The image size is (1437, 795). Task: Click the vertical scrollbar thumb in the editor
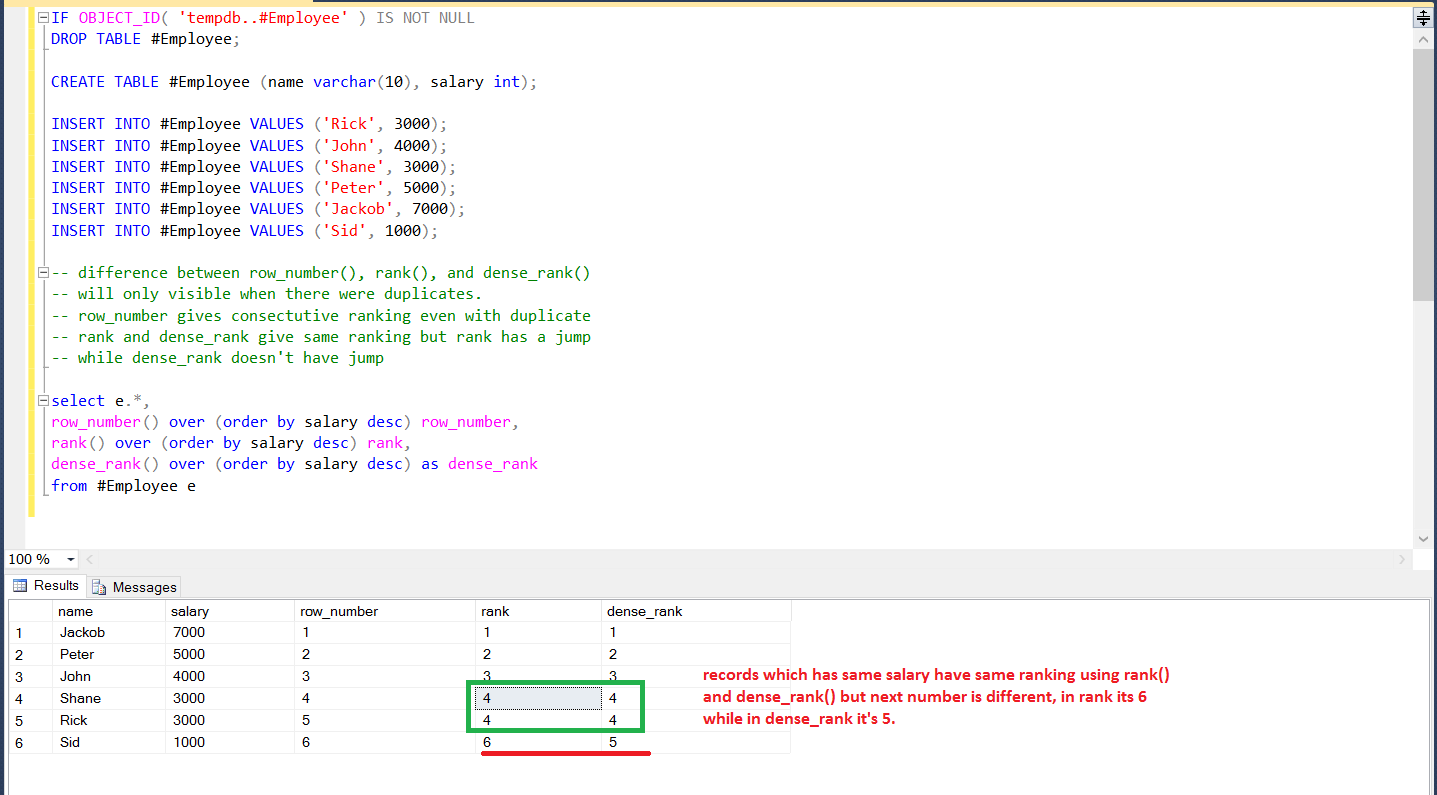pyautogui.click(x=1424, y=174)
